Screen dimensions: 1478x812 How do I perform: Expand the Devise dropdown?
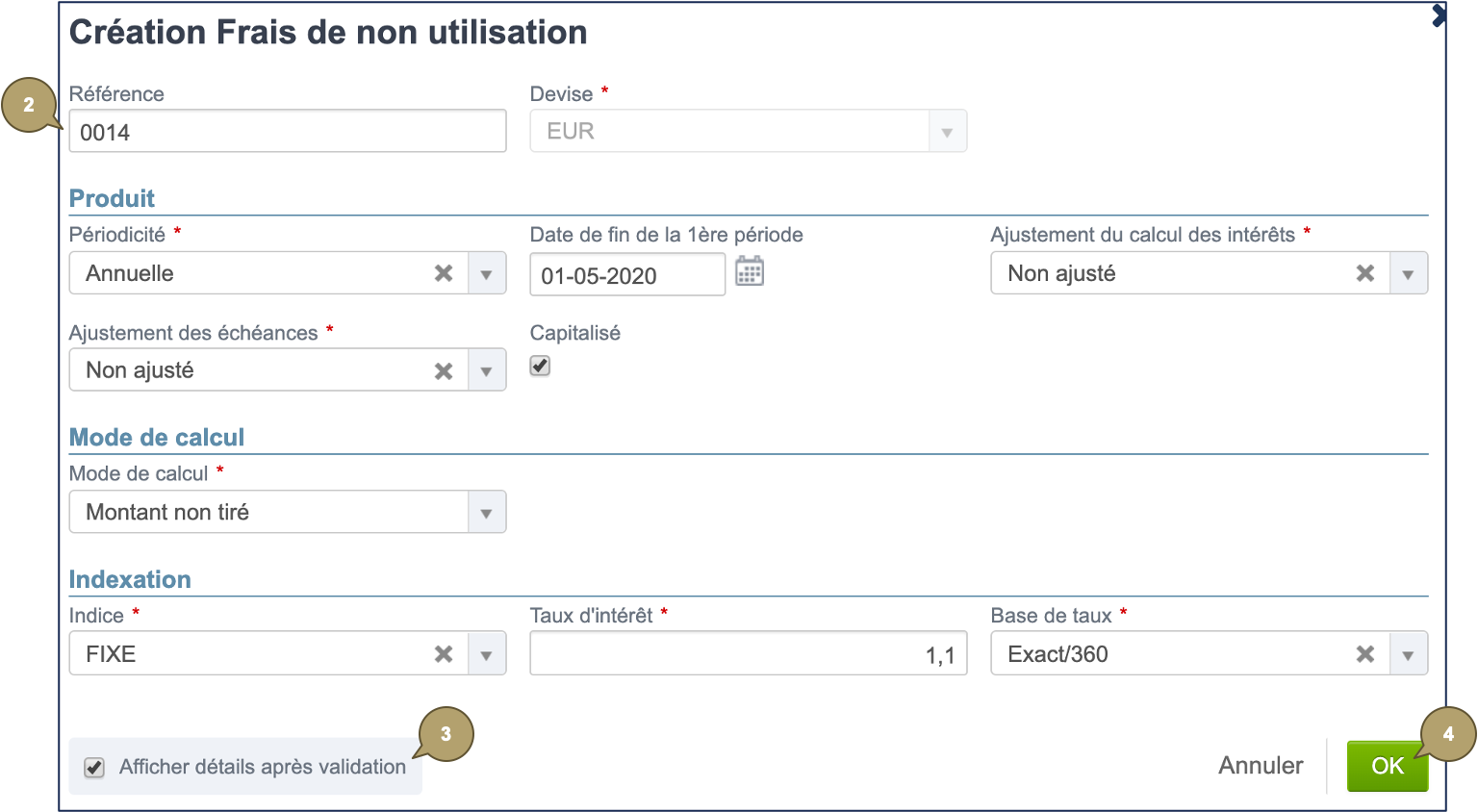(x=947, y=131)
